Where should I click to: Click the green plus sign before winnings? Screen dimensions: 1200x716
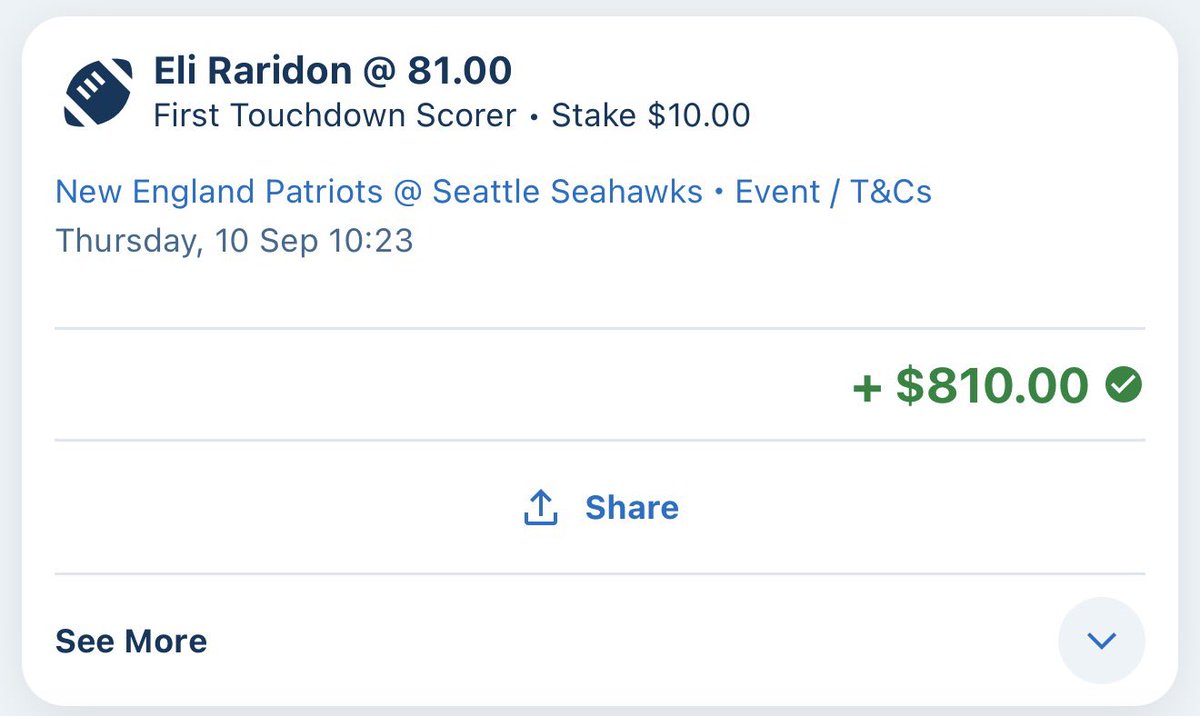[x=865, y=387]
